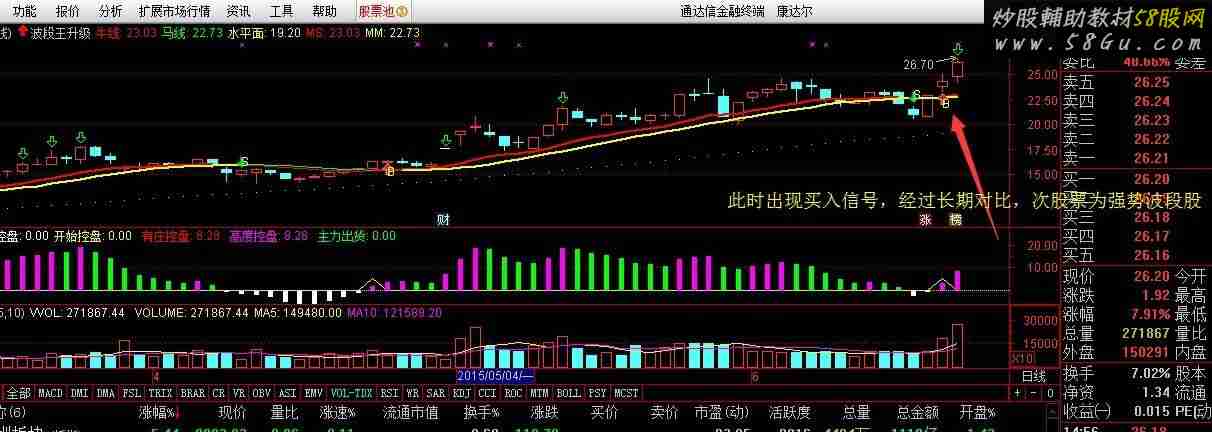Sort by 换手% column header
The height and width of the screenshot is (432, 1212).
[482, 411]
